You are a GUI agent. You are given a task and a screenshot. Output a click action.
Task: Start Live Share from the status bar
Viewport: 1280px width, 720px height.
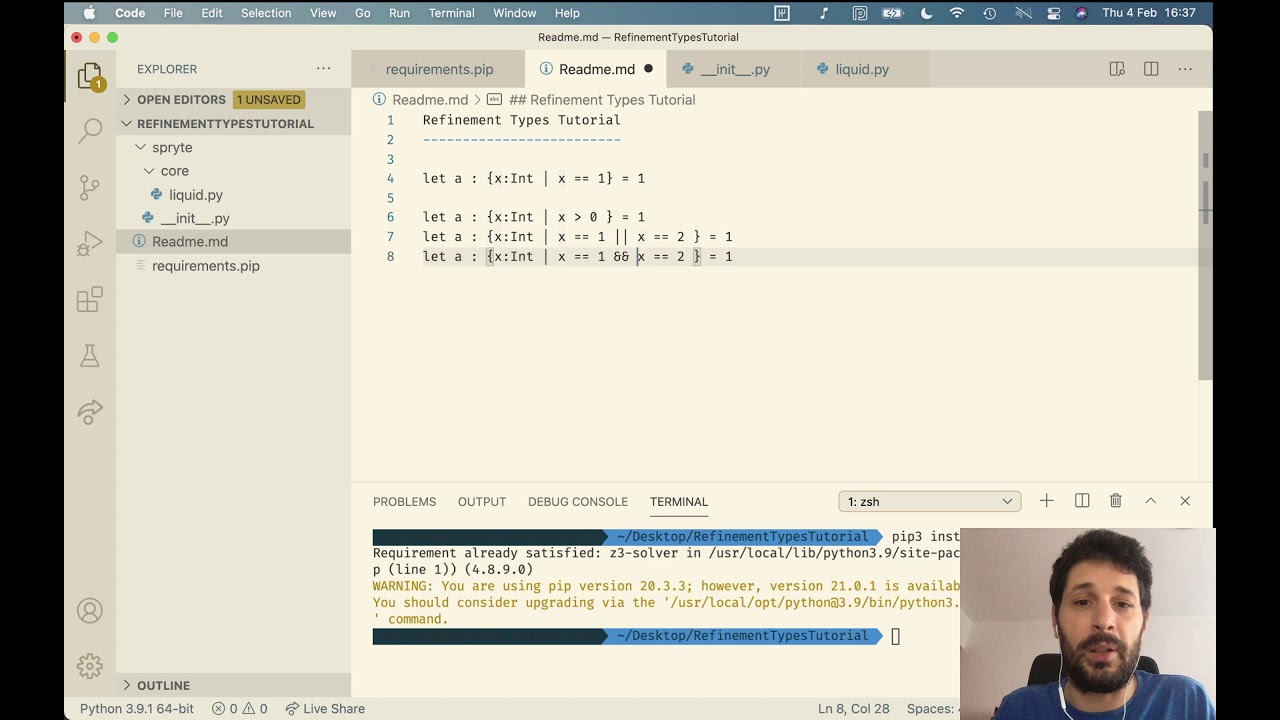tap(325, 708)
